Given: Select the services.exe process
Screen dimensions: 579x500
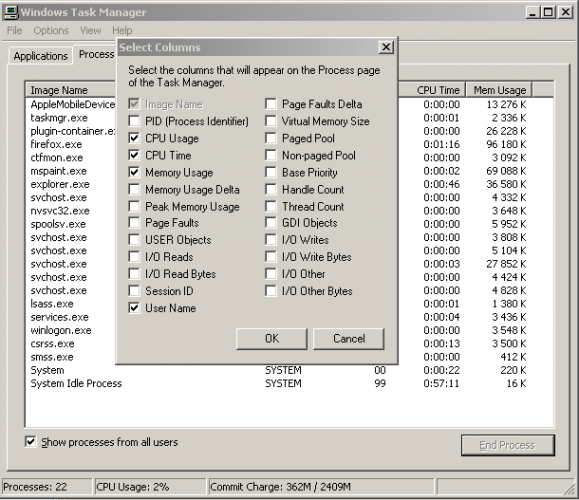Looking at the screenshot, I should point(60,317).
